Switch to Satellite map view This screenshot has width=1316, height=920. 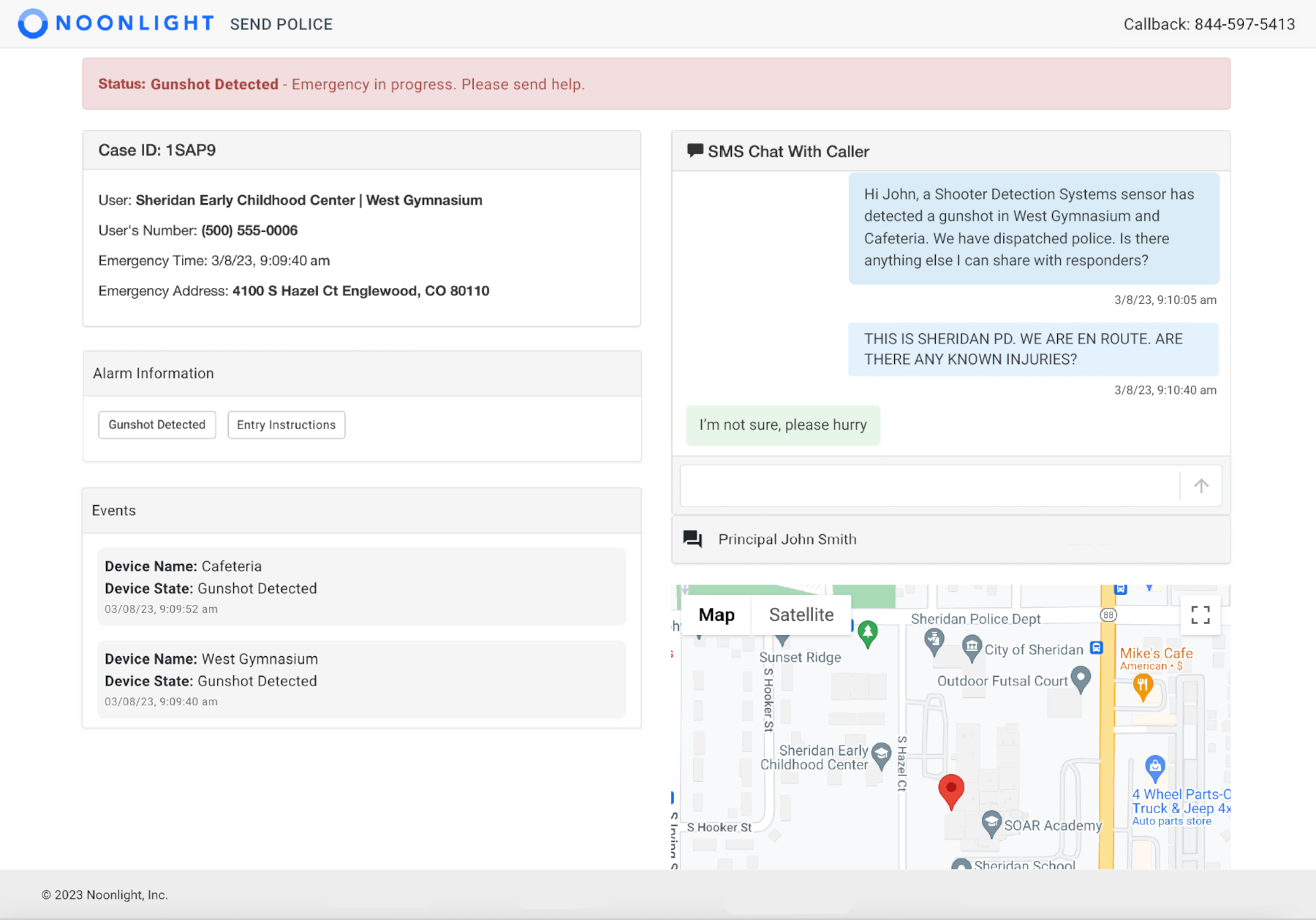point(801,615)
